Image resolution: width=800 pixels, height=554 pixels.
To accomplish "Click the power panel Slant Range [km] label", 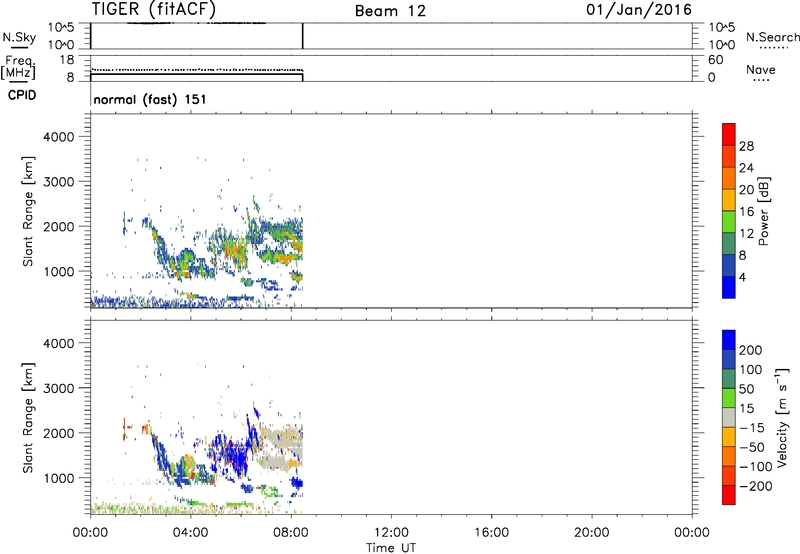I will (x=28, y=211).
